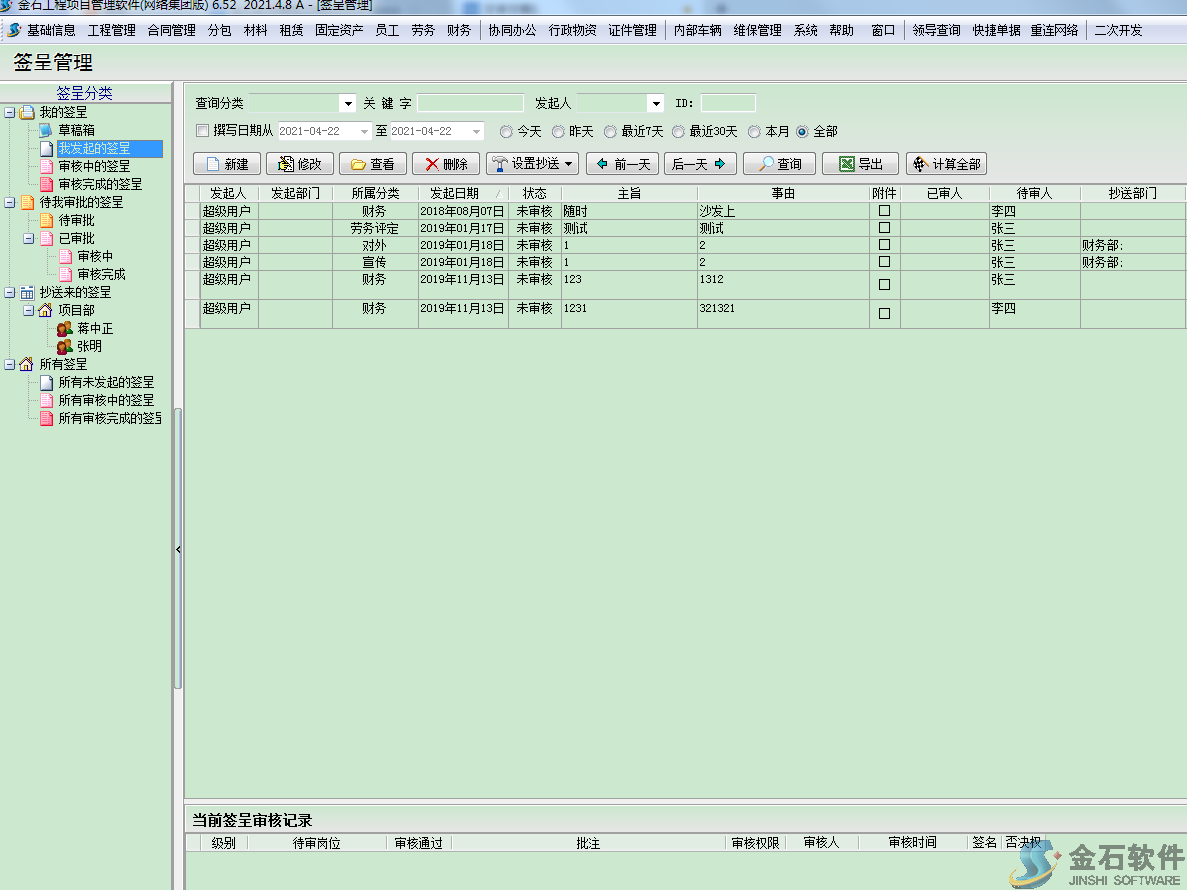Open the 查询分类 dropdown list
This screenshot has width=1187, height=890.
pyautogui.click(x=347, y=103)
